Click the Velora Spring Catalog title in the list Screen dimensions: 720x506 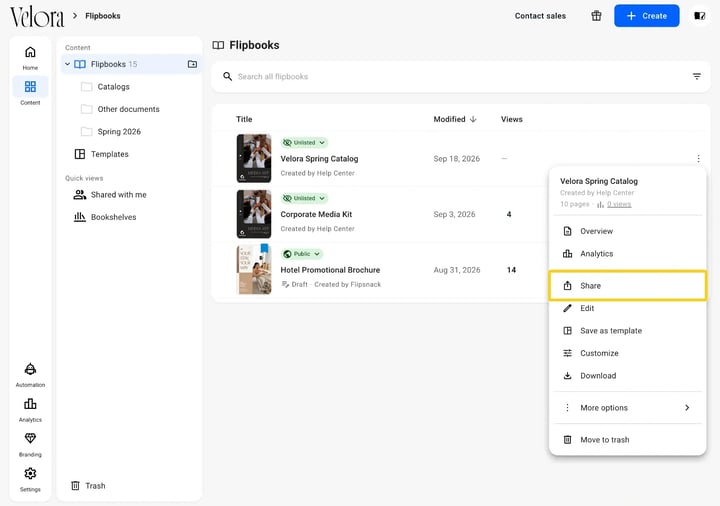(x=319, y=158)
